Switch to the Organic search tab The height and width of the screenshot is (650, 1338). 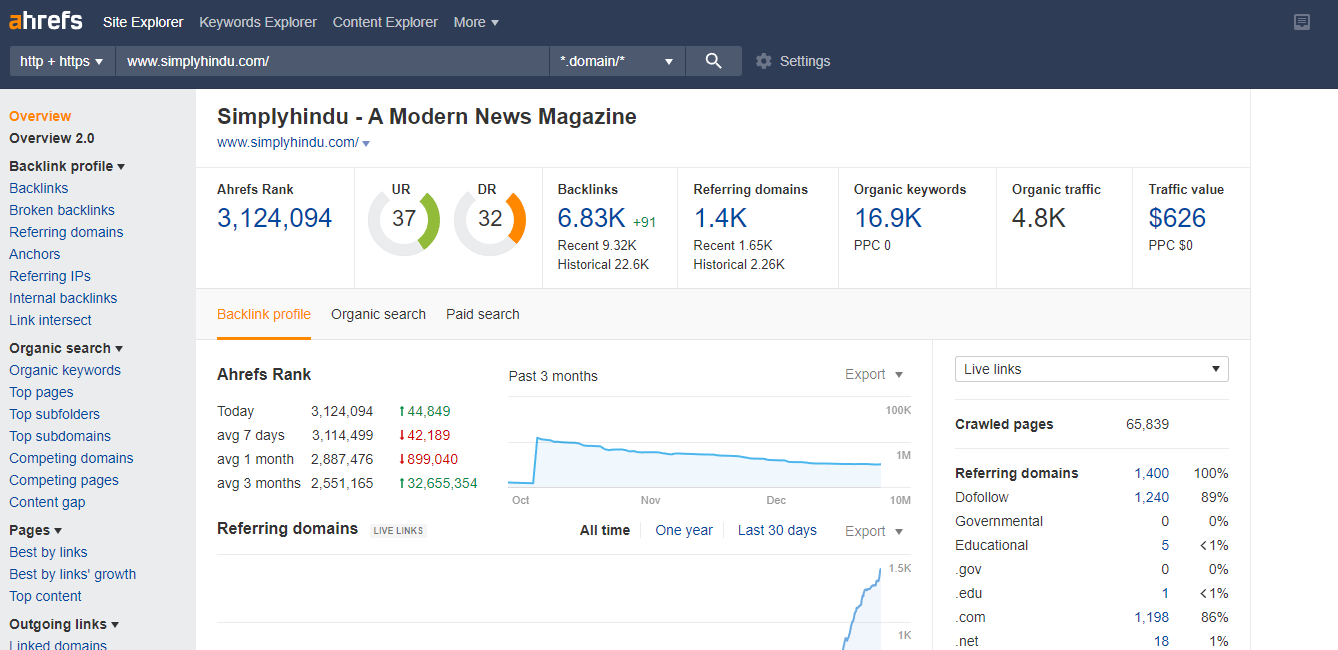378,314
